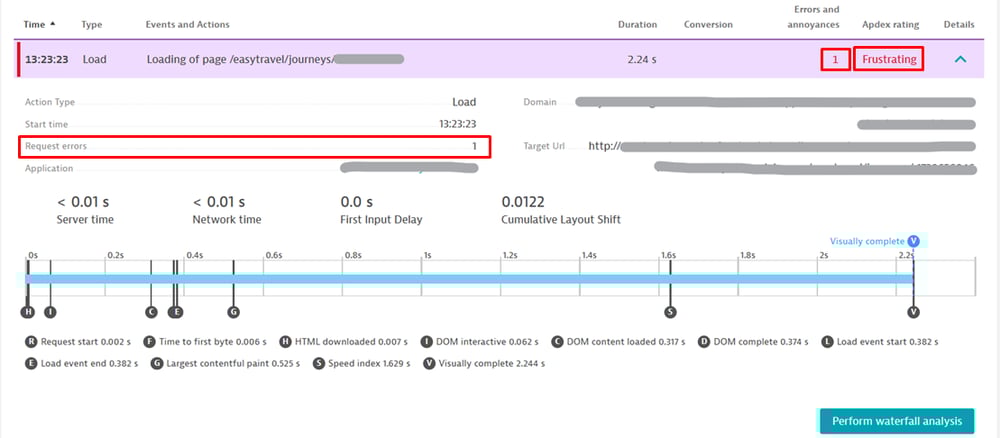Click the blue Visually complete V badge

click(x=913, y=241)
